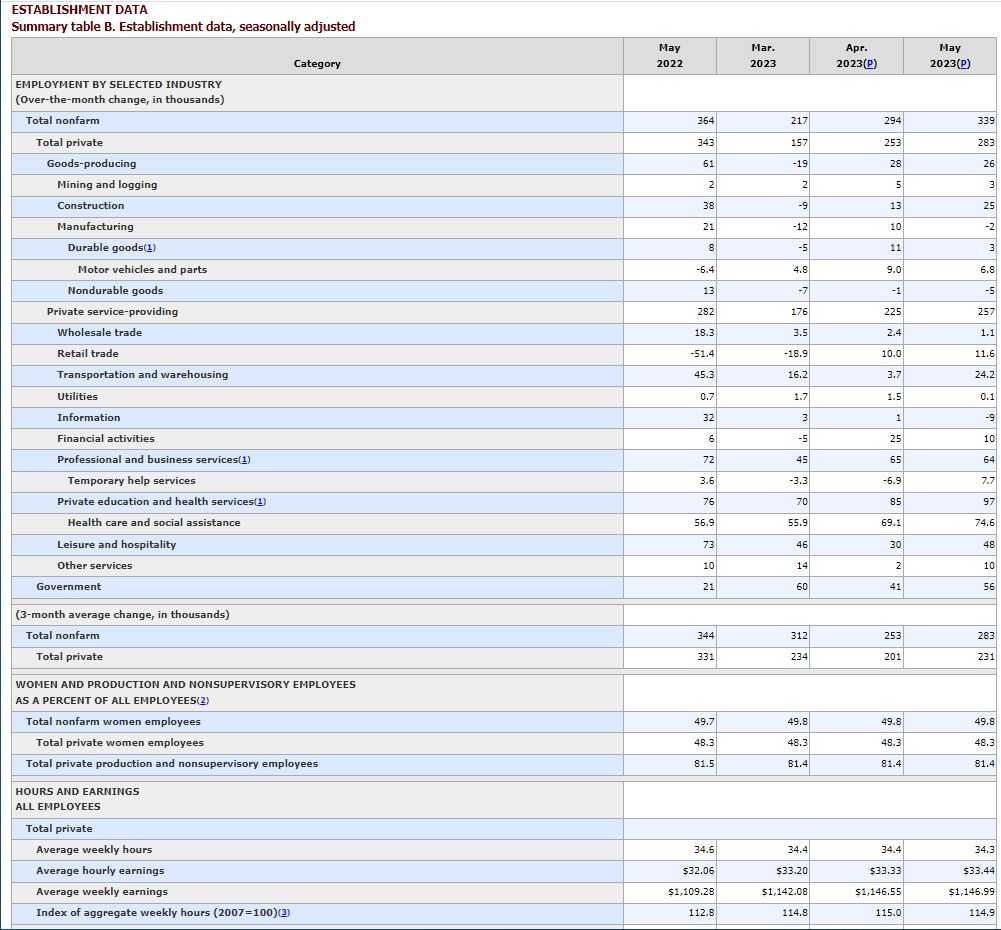Click the Summary table B title text
The height and width of the screenshot is (930, 1001).
[183, 27]
